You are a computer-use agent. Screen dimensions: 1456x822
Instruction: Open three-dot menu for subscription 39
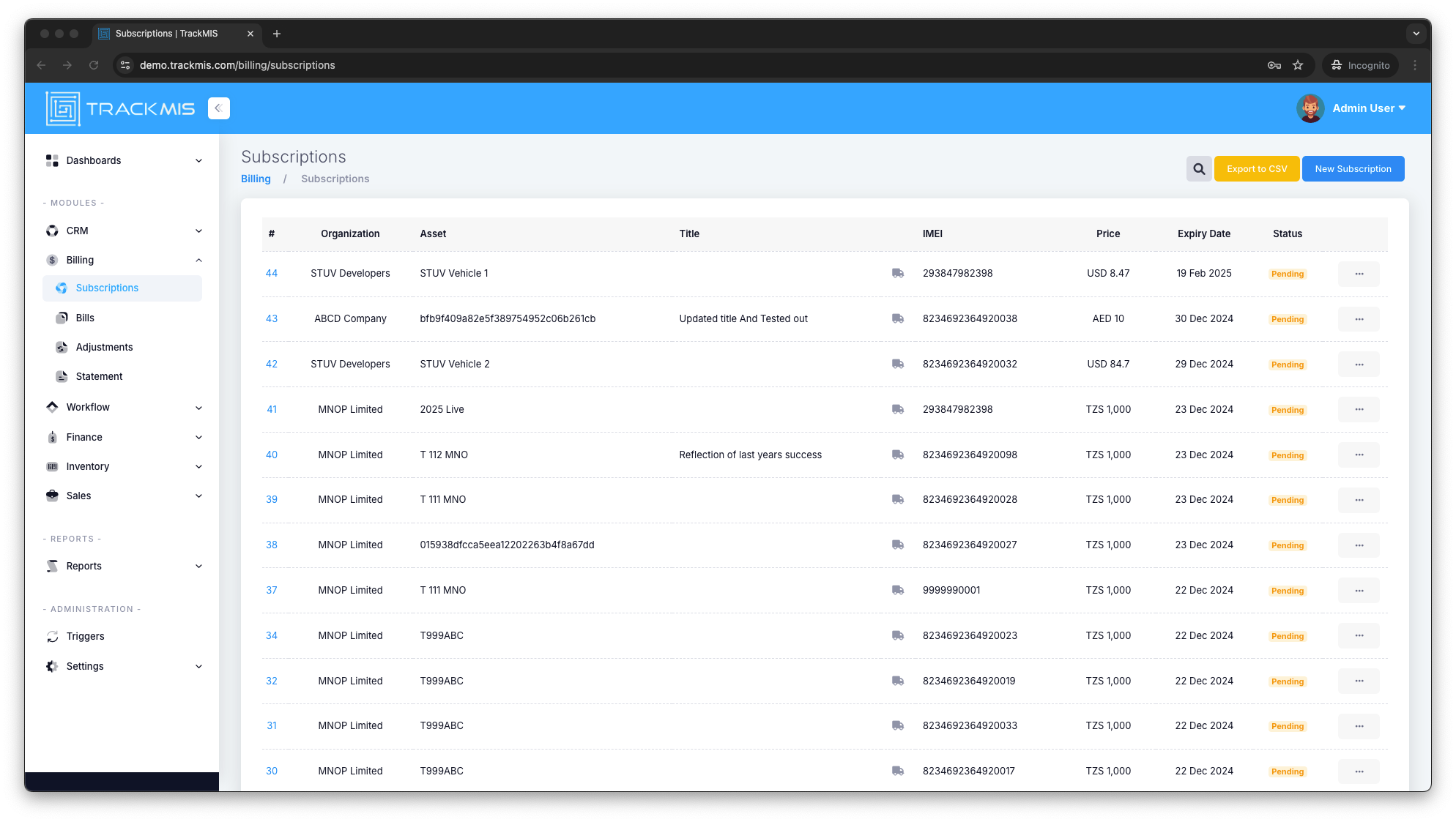point(1359,500)
